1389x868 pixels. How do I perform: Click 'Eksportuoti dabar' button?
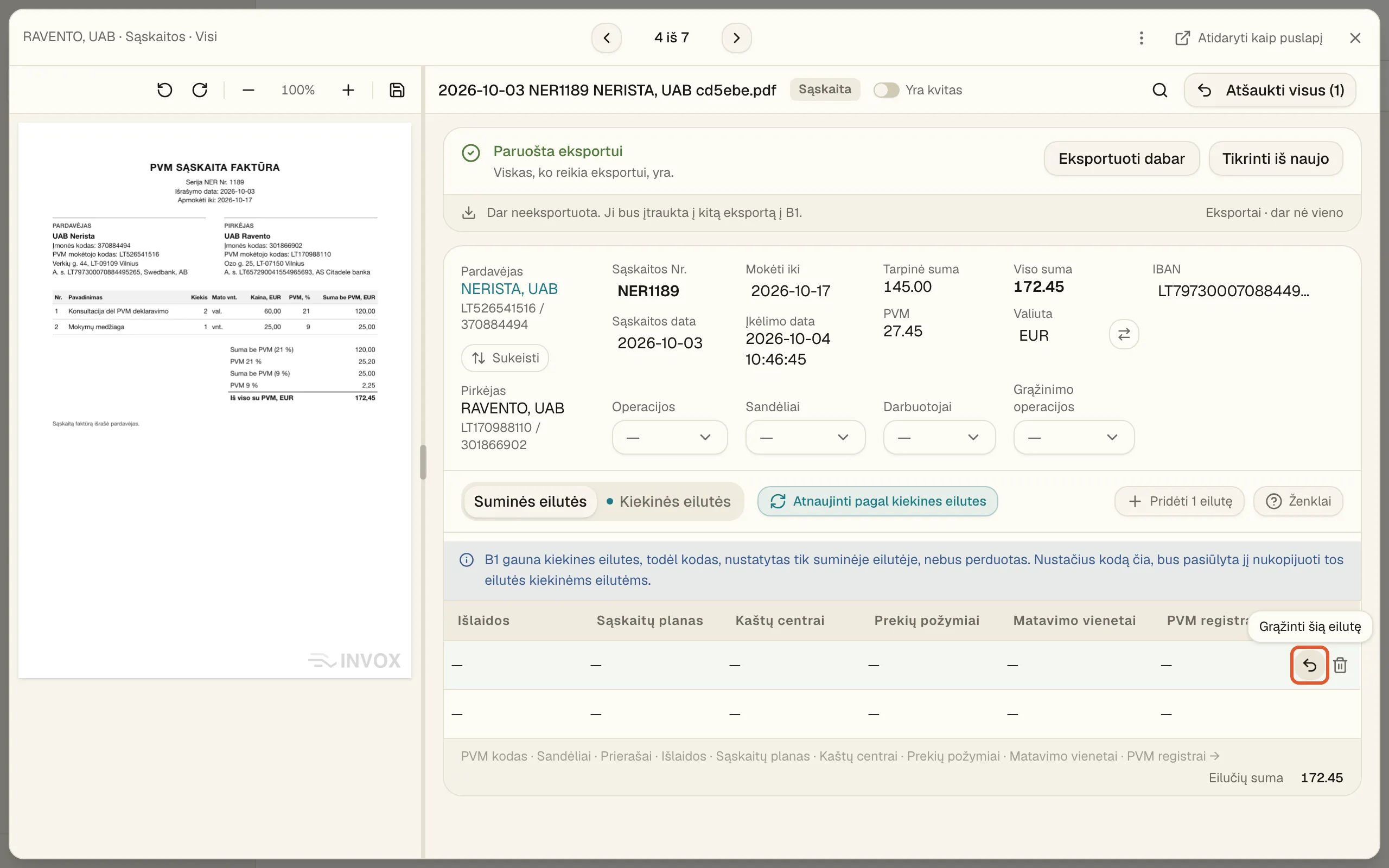click(x=1121, y=158)
